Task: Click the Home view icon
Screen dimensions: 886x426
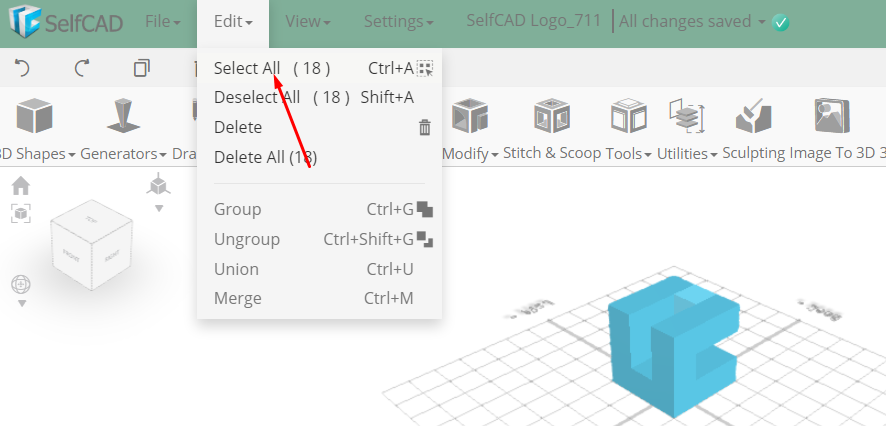Action: click(20, 186)
